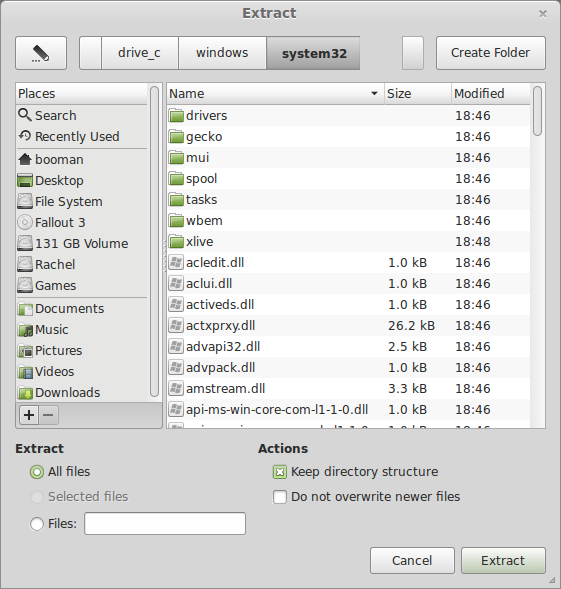Screen dimensions: 561x589
Task: Click the pencil edit-path icon button
Action: 41,53
